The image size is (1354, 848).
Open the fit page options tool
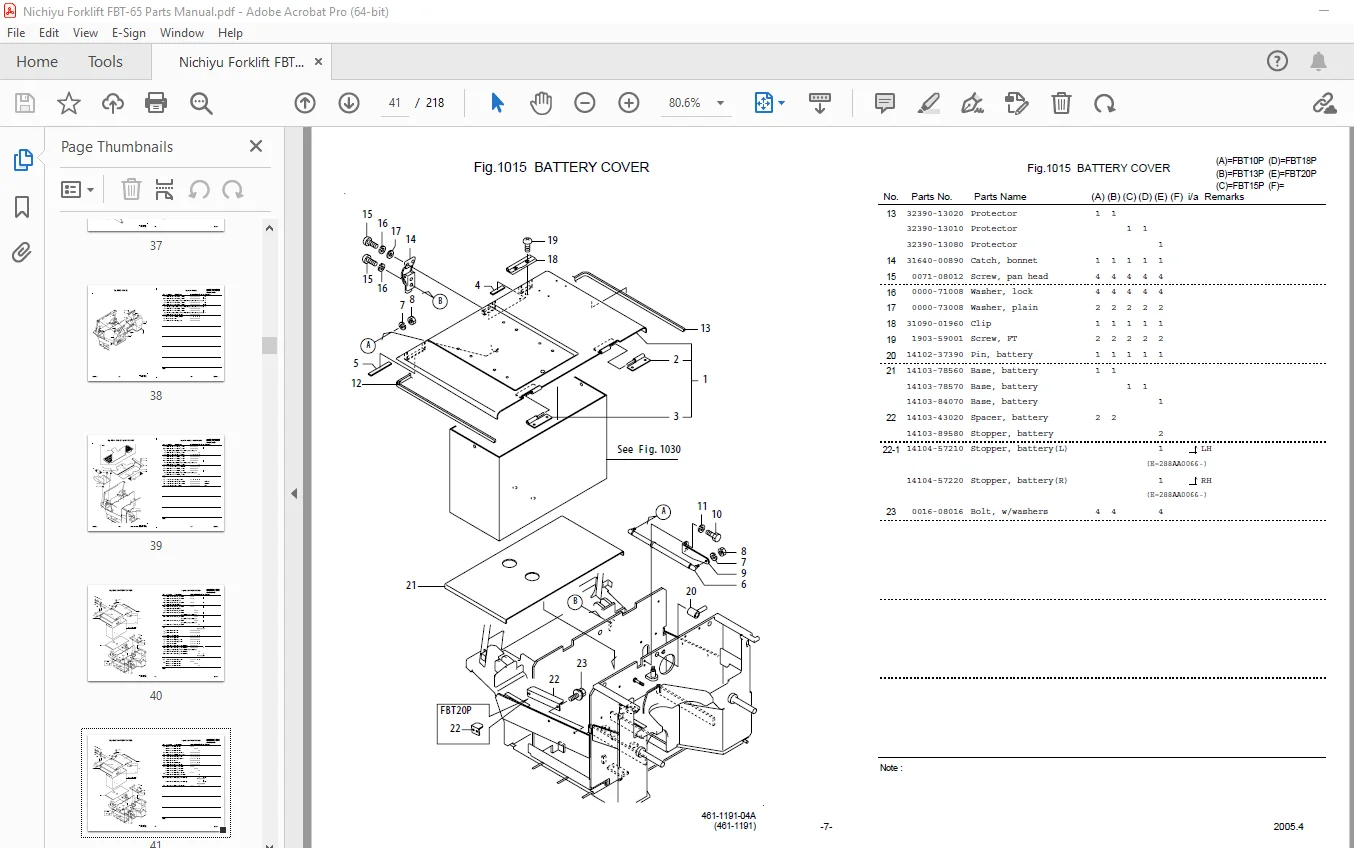click(x=769, y=103)
